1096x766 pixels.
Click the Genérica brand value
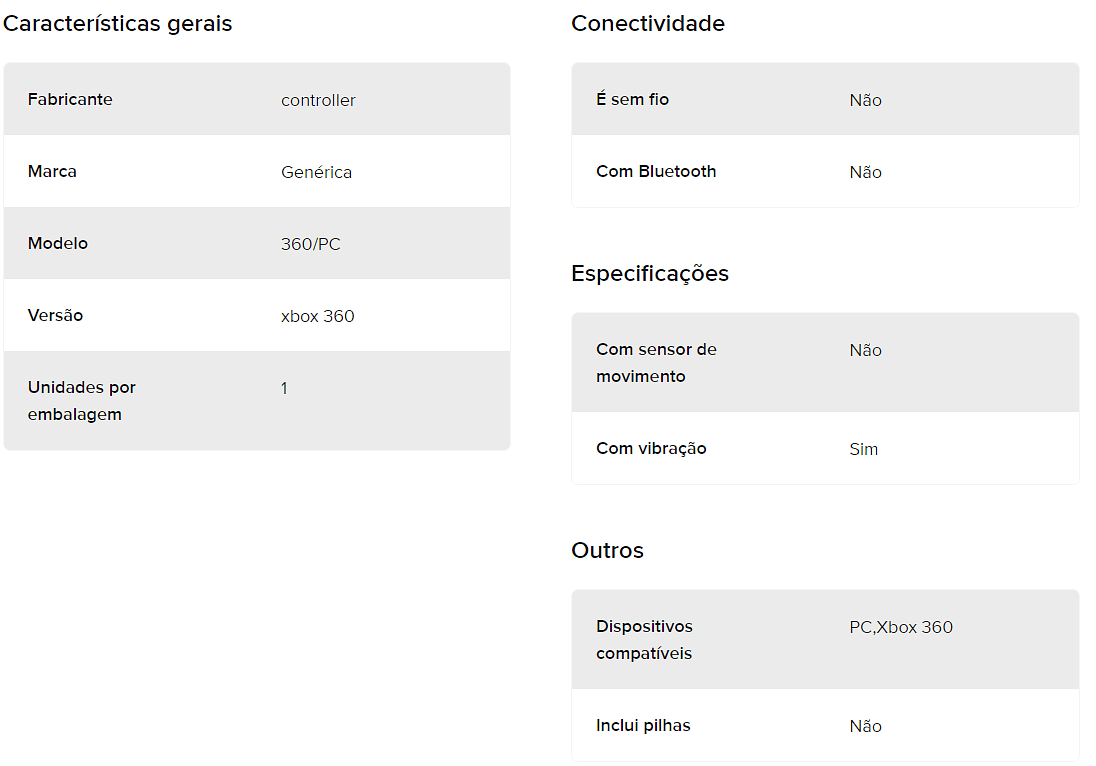316,172
